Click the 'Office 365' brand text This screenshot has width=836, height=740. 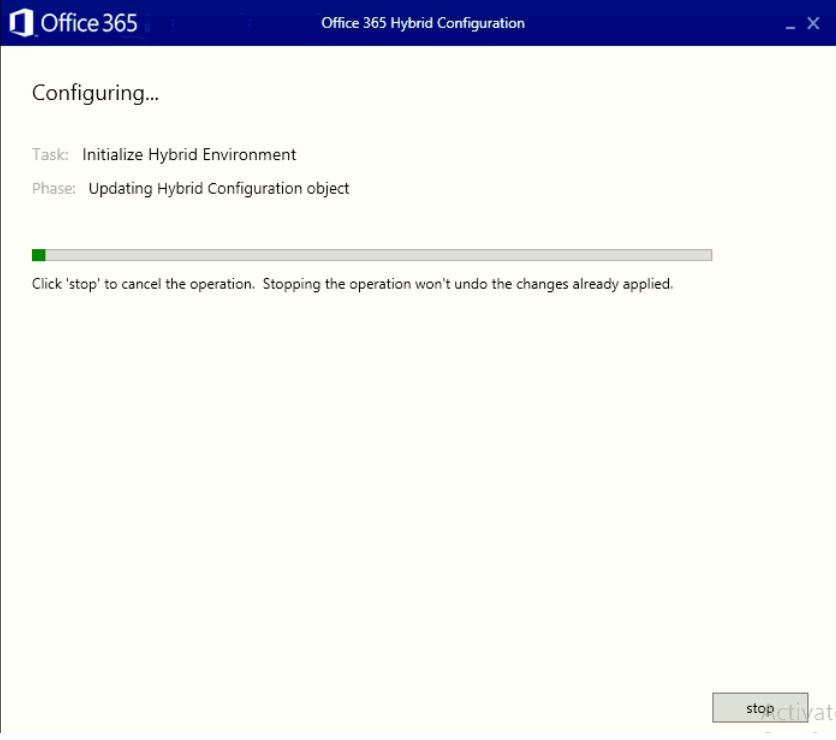[89, 23]
